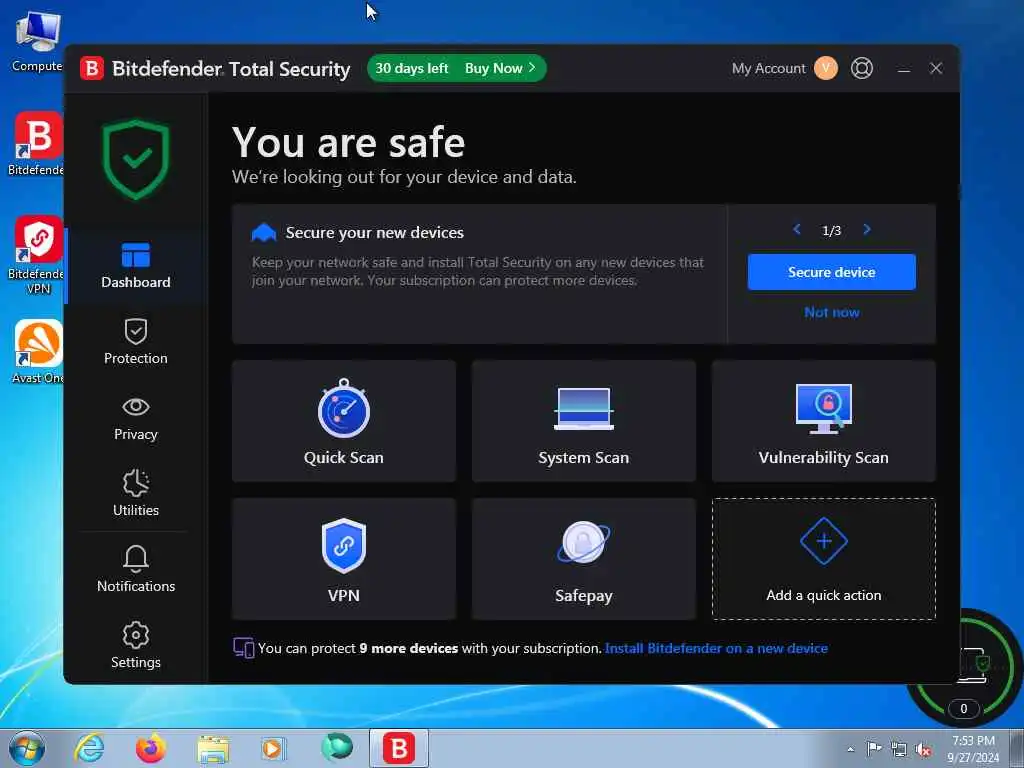
Task: Click Add a quick action tile
Action: [x=824, y=558]
